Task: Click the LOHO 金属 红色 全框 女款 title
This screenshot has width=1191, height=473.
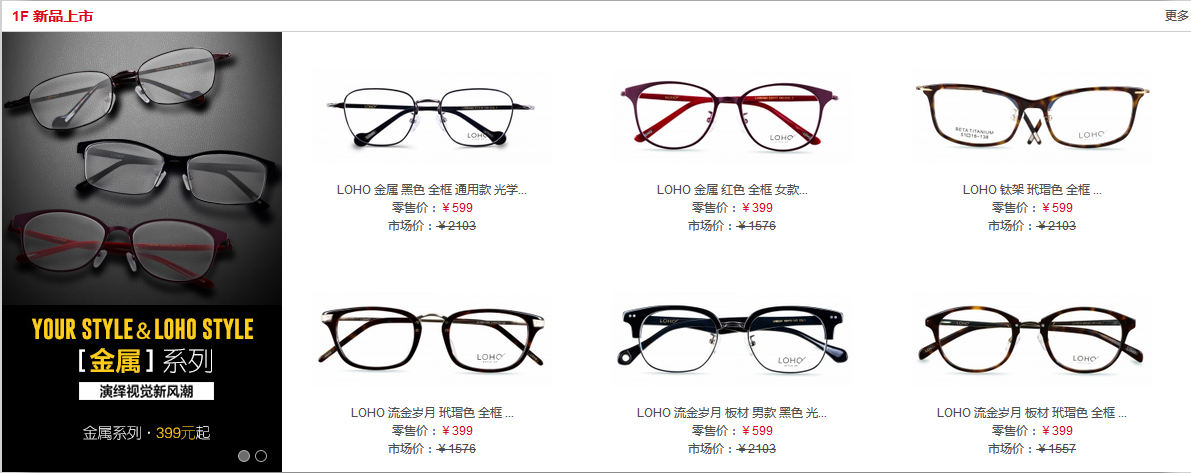Action: coord(732,190)
